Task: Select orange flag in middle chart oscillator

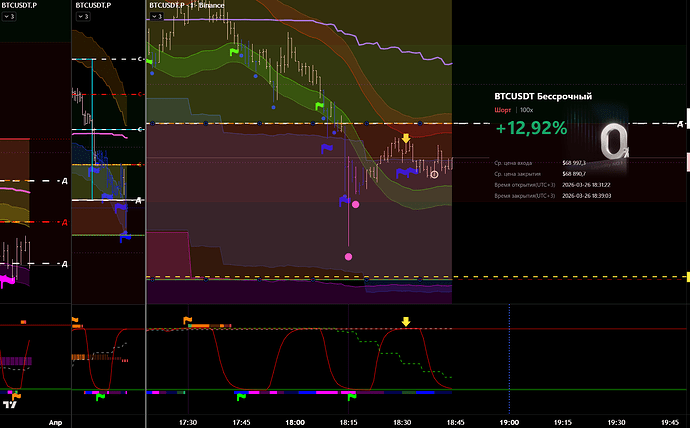Action: (77, 321)
